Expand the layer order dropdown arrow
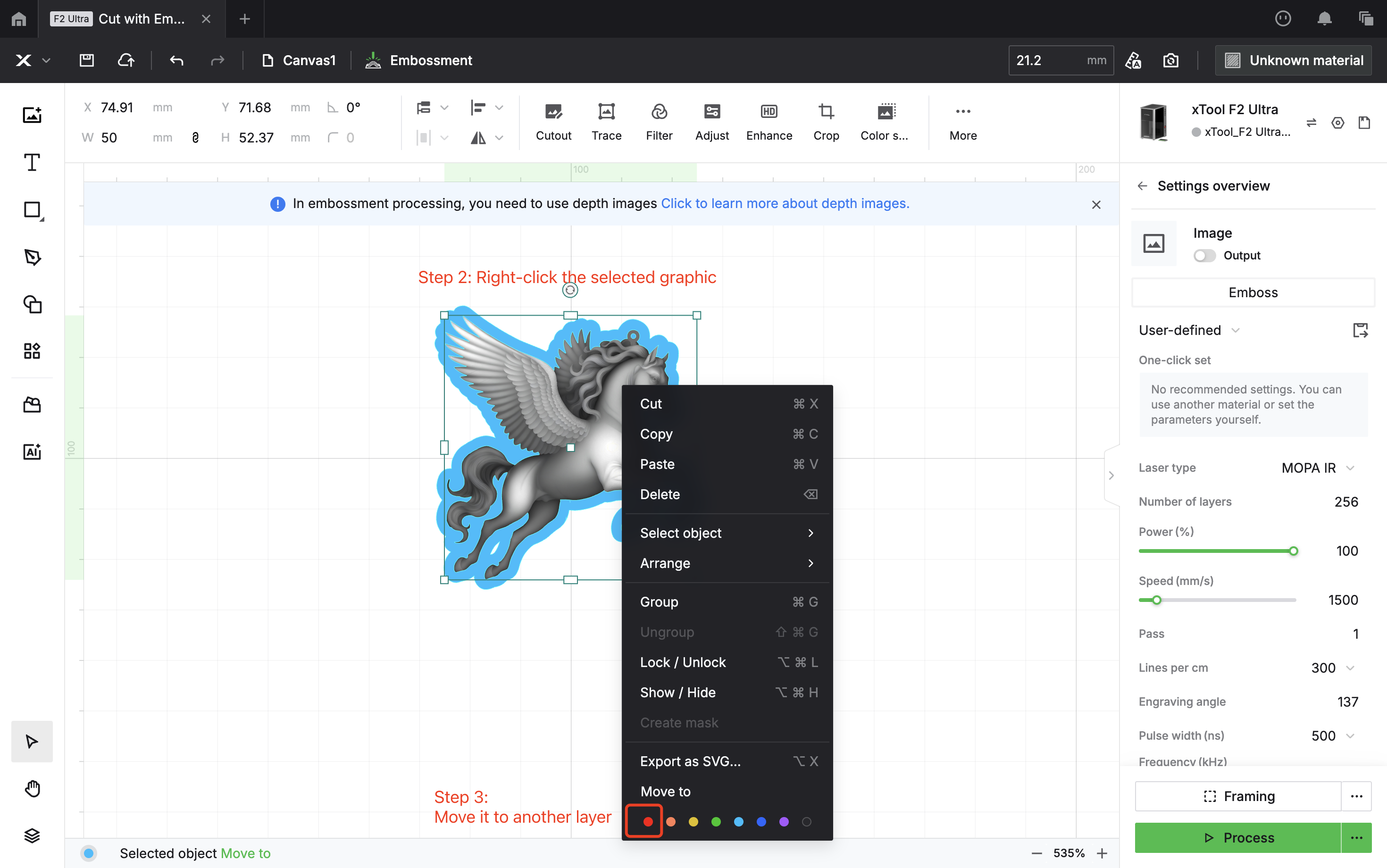Screen dimensions: 1387x868 [444, 108]
